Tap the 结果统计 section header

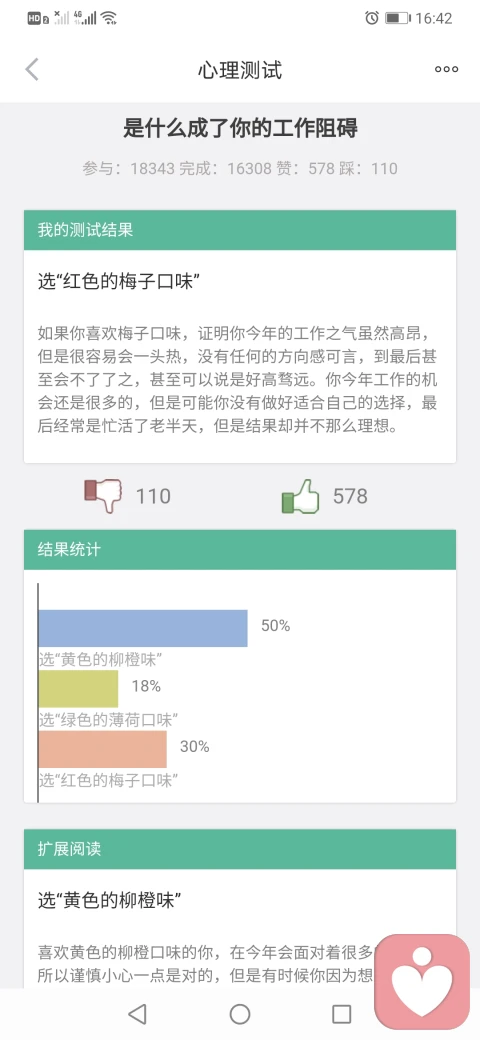pos(240,549)
